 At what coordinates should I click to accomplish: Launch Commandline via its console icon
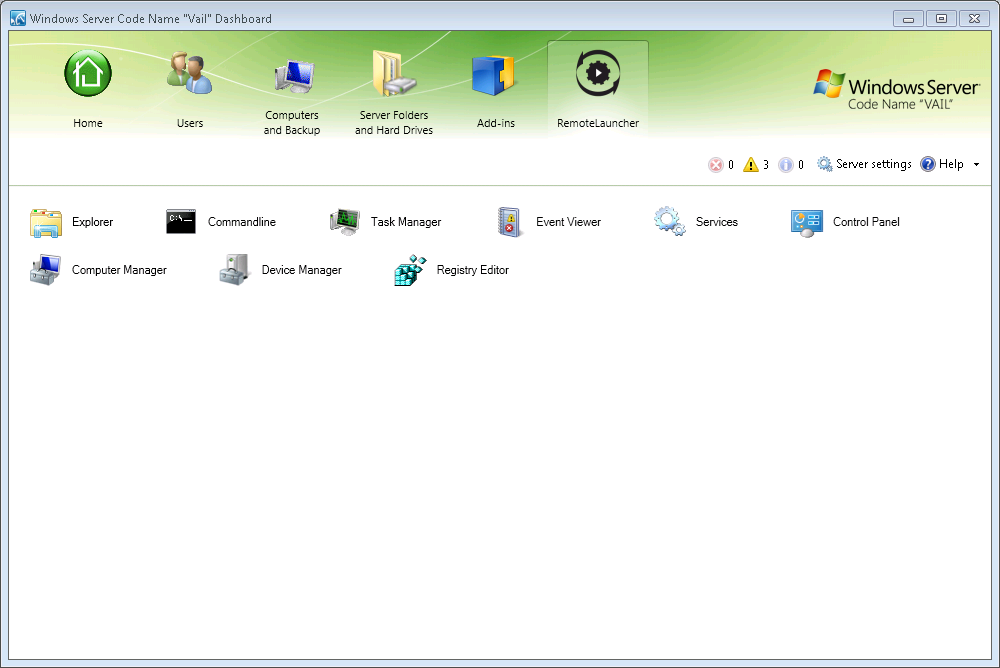[180, 222]
